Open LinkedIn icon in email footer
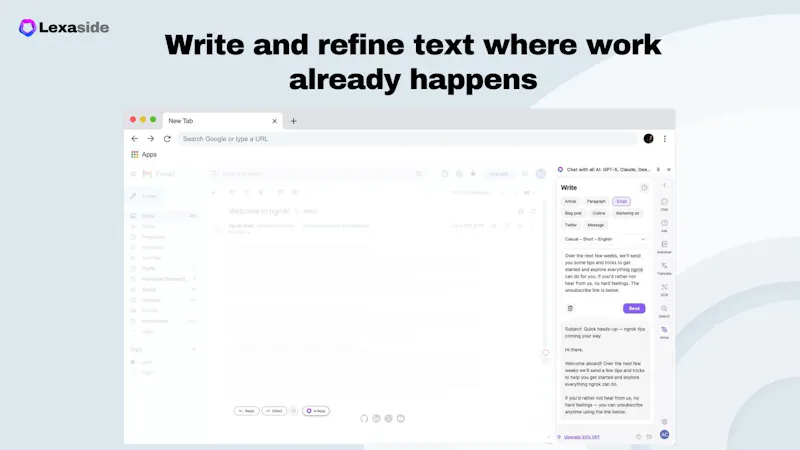Image resolution: width=800 pixels, height=450 pixels. [x=376, y=418]
